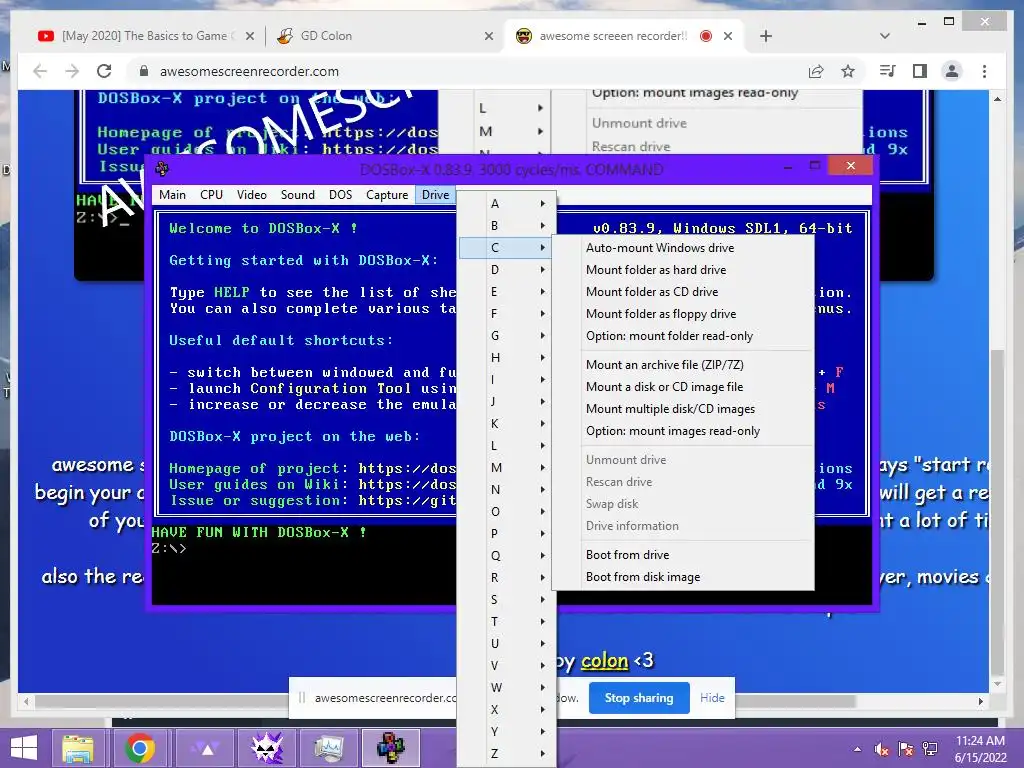
Task: Open the tab search chevron in Chrome
Action: point(885,36)
